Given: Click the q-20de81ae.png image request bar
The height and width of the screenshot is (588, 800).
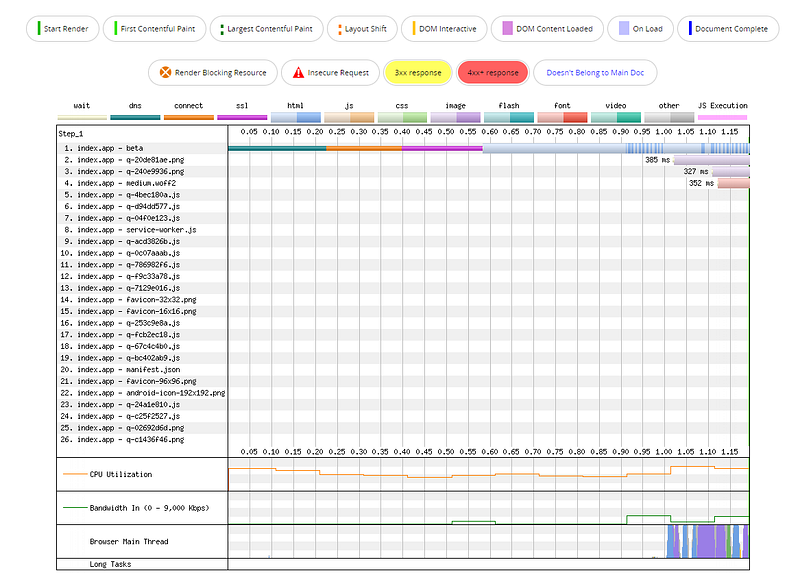Looking at the screenshot, I should pos(712,160).
